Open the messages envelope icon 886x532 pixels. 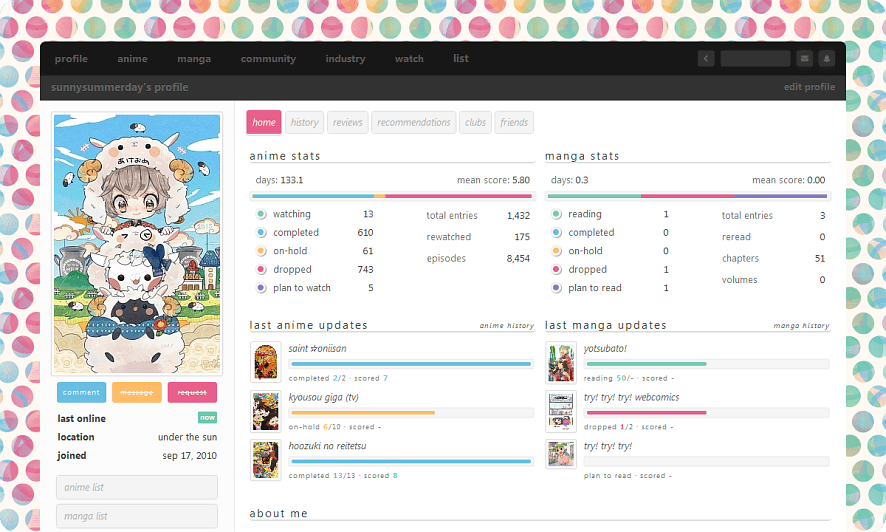tap(805, 59)
